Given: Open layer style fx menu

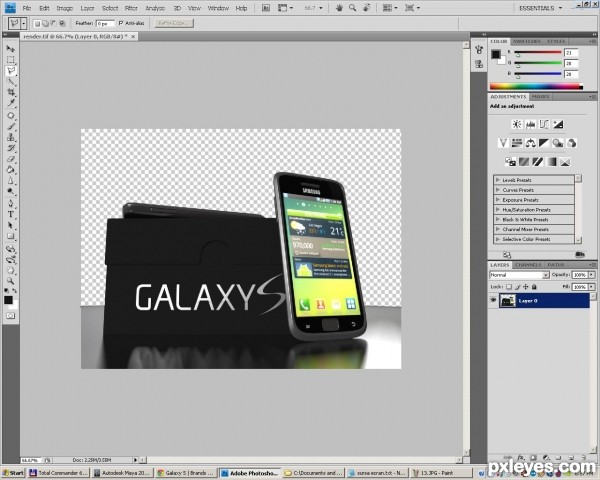Looking at the screenshot, I should click(520, 457).
